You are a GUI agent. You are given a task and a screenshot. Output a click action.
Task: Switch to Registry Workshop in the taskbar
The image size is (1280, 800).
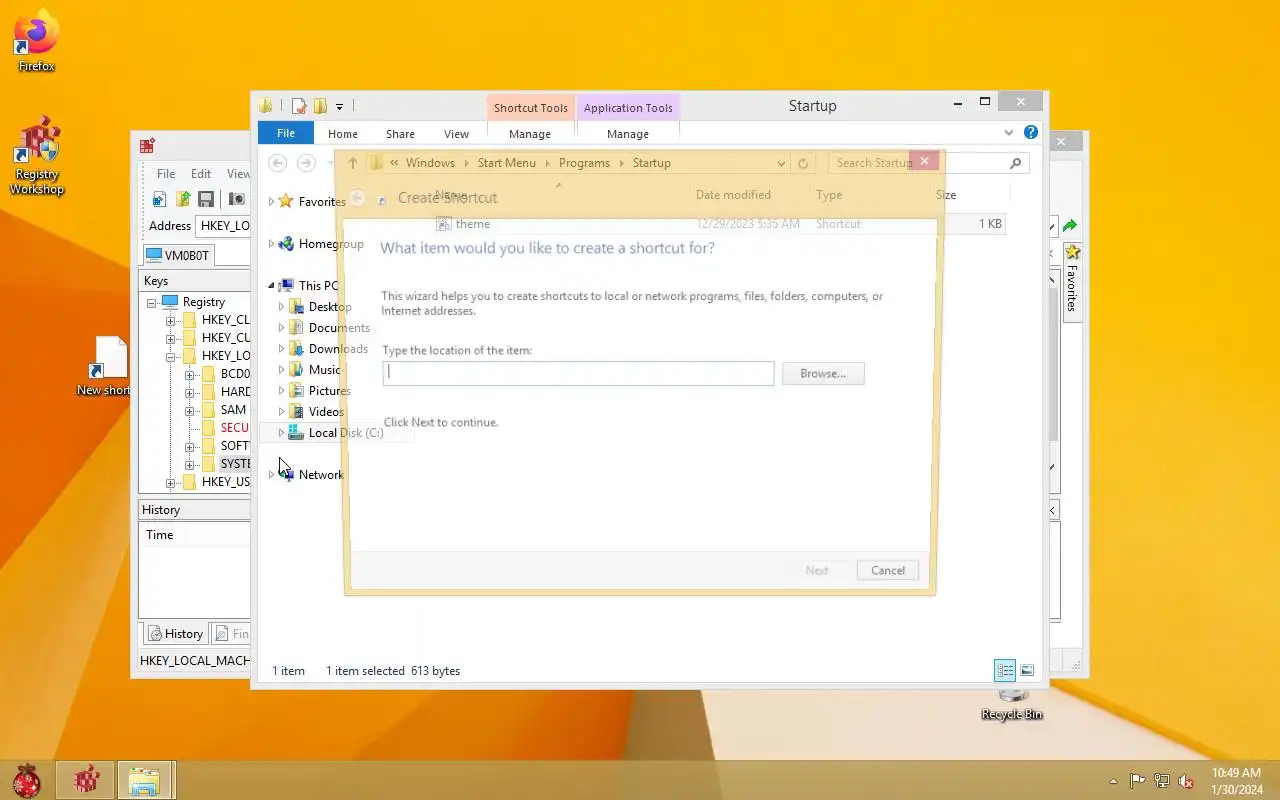tap(86, 780)
